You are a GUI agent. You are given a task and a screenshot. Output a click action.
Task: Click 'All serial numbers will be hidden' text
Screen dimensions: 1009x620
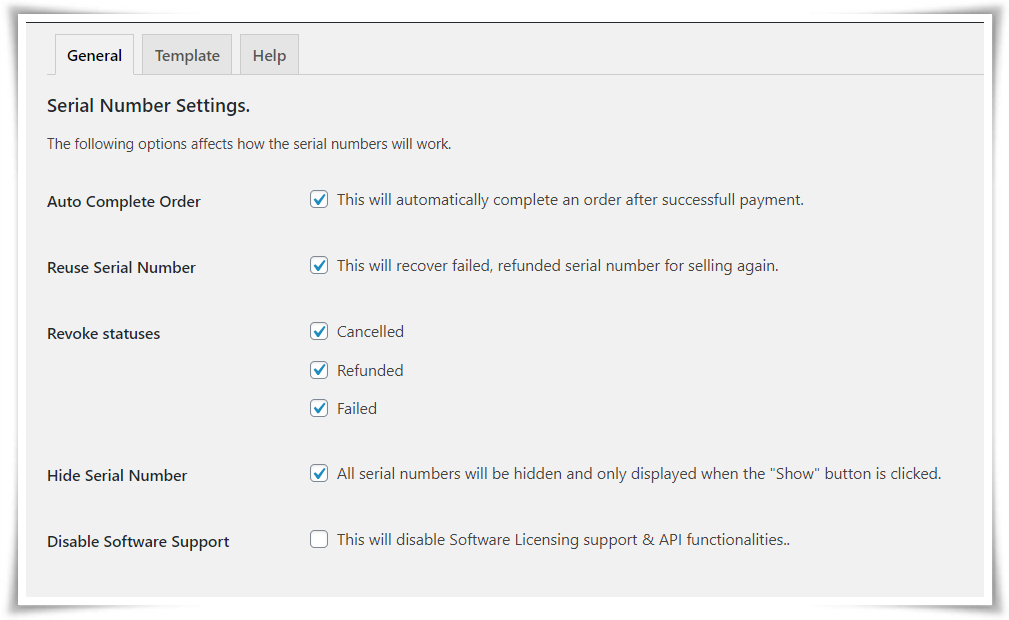[639, 474]
